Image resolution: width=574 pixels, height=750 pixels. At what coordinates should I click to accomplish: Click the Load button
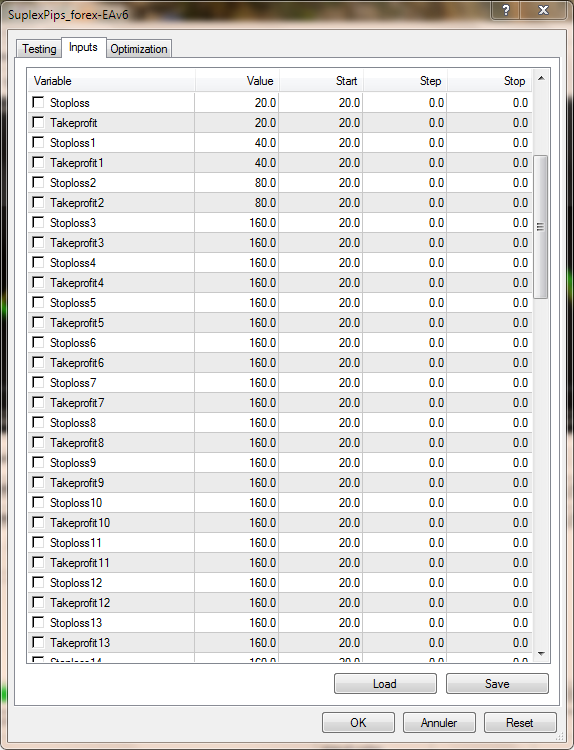385,684
